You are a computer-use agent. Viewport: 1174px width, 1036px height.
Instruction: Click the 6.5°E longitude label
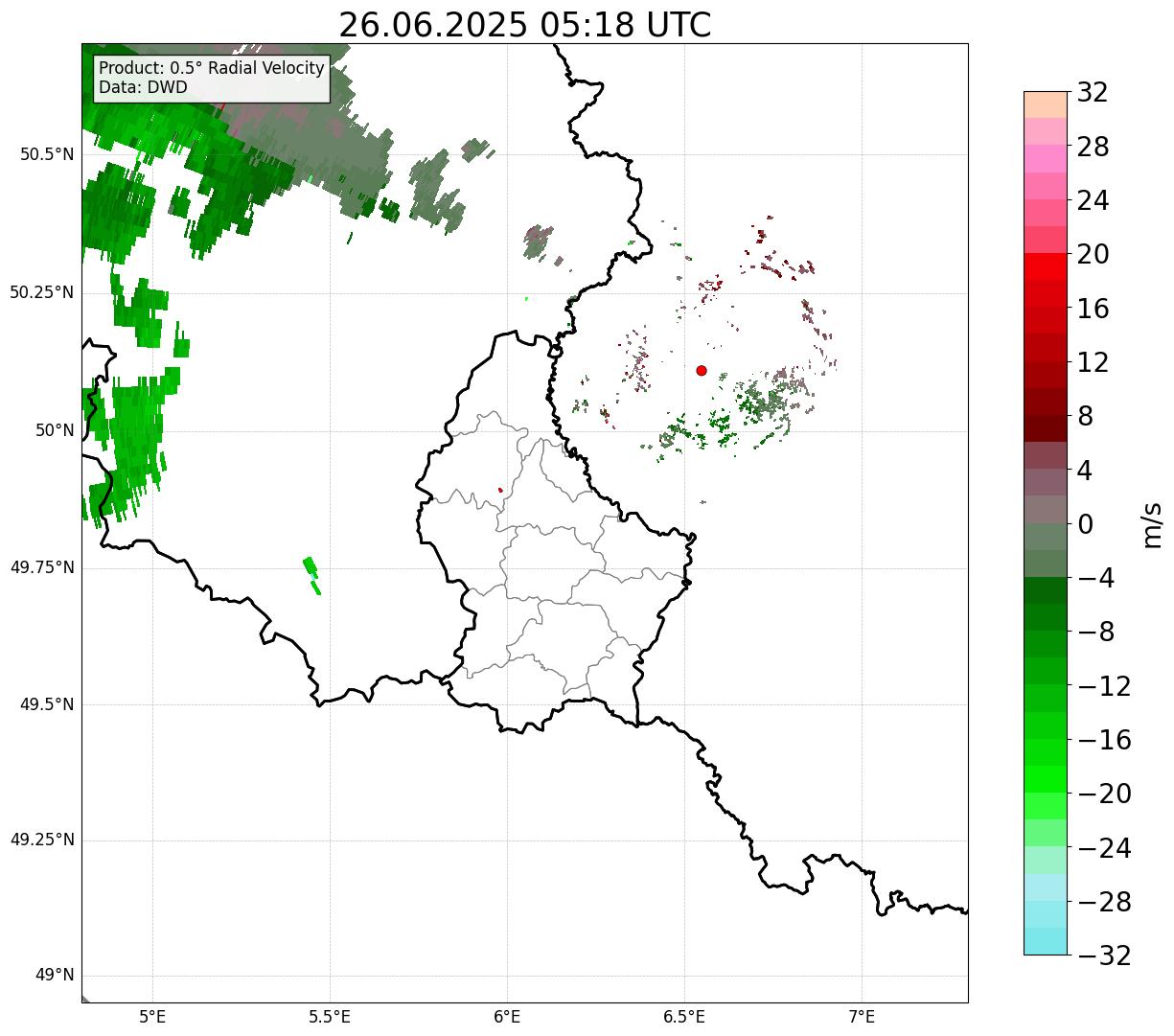684,1017
